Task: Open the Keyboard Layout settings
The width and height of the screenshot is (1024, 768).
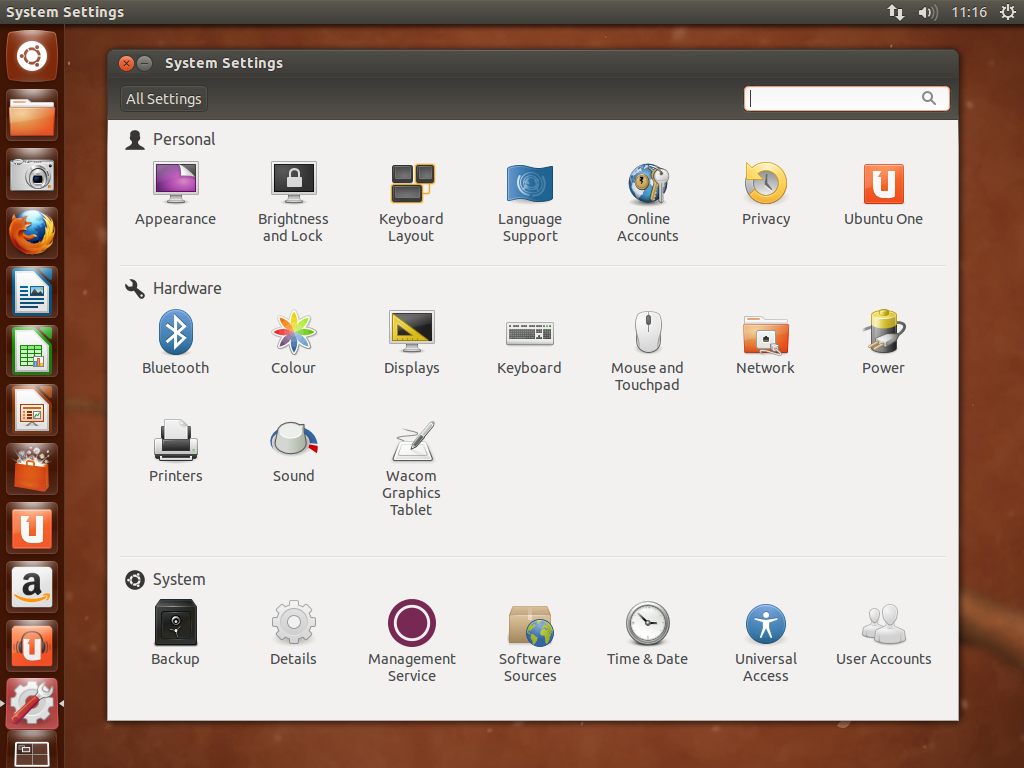Action: click(411, 184)
